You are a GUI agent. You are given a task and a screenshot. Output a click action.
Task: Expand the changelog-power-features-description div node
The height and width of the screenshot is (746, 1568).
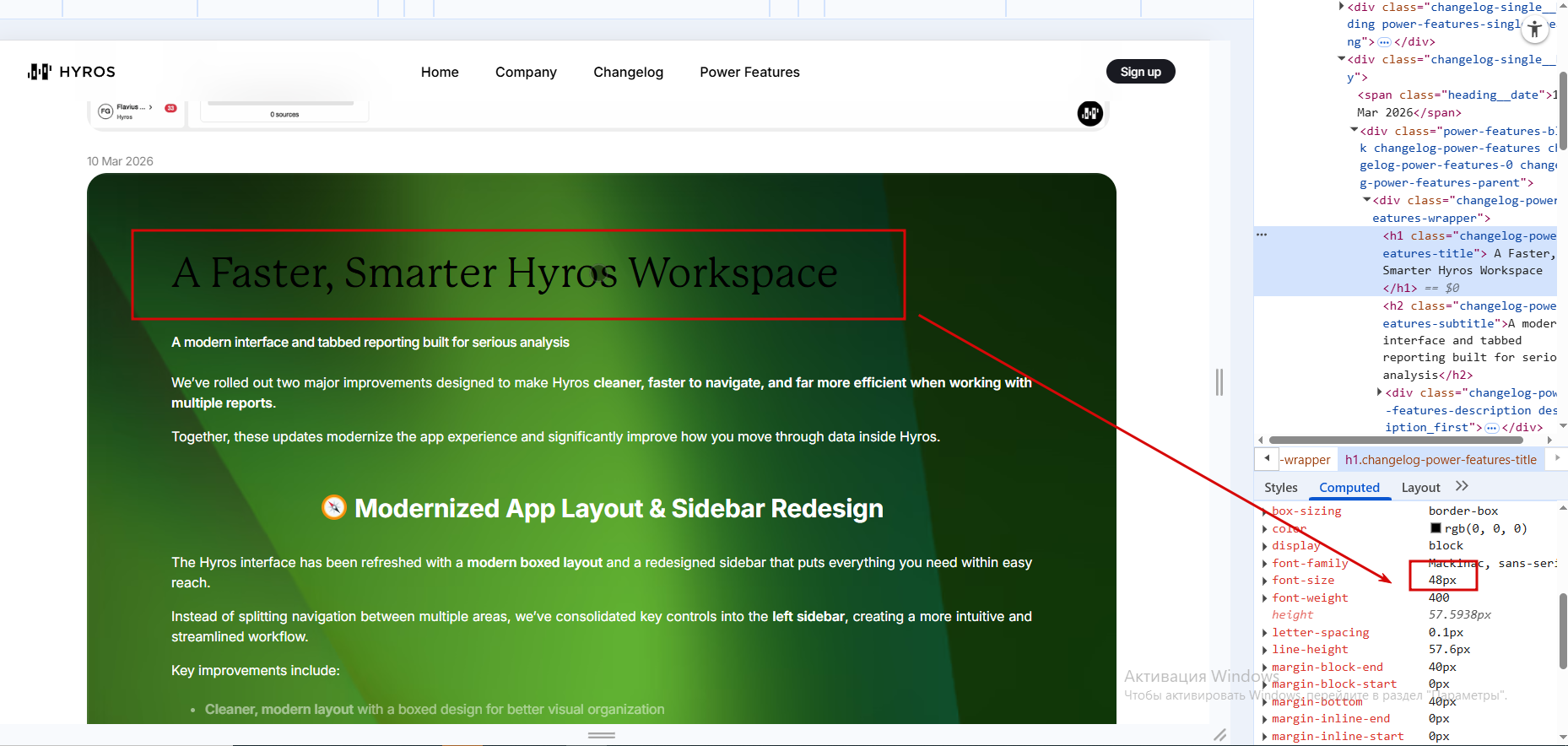point(1380,392)
